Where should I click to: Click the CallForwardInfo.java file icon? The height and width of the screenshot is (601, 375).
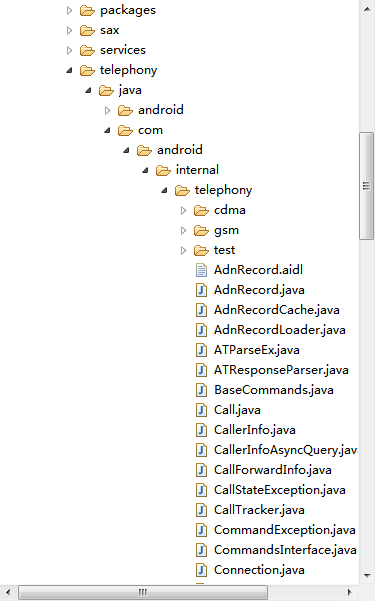click(x=201, y=470)
